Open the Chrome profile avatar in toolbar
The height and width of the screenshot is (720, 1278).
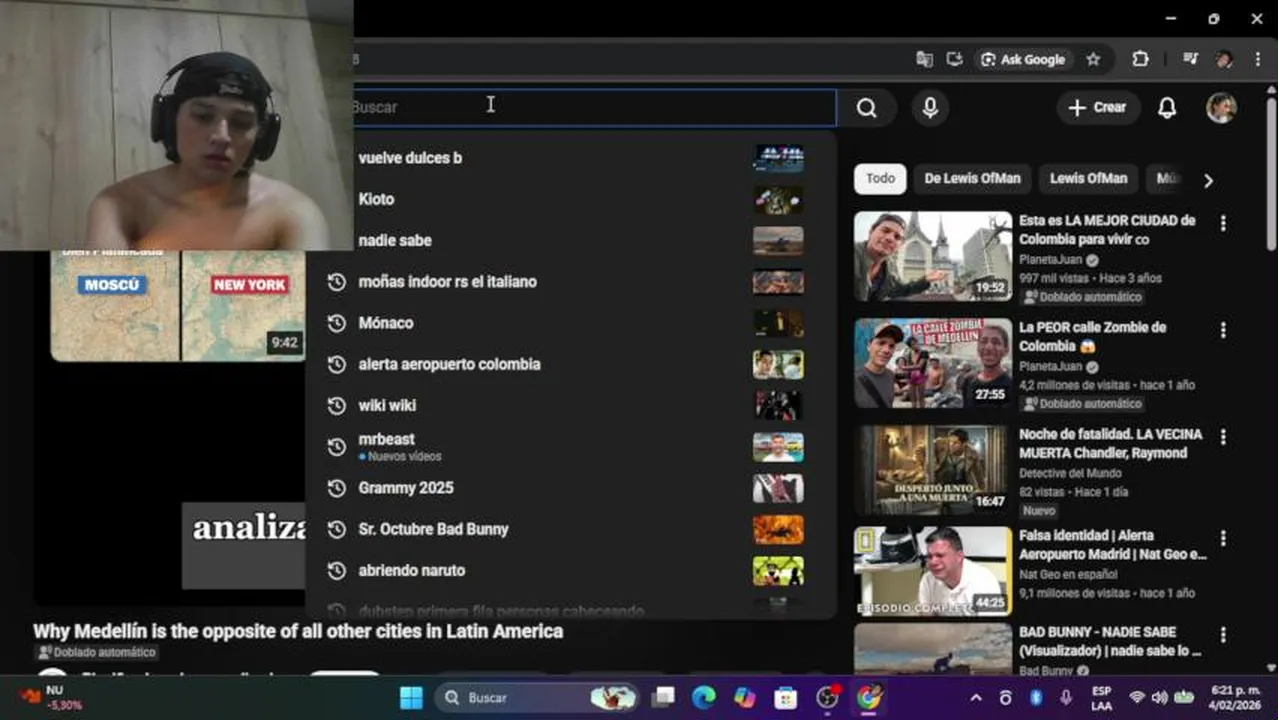(1224, 59)
